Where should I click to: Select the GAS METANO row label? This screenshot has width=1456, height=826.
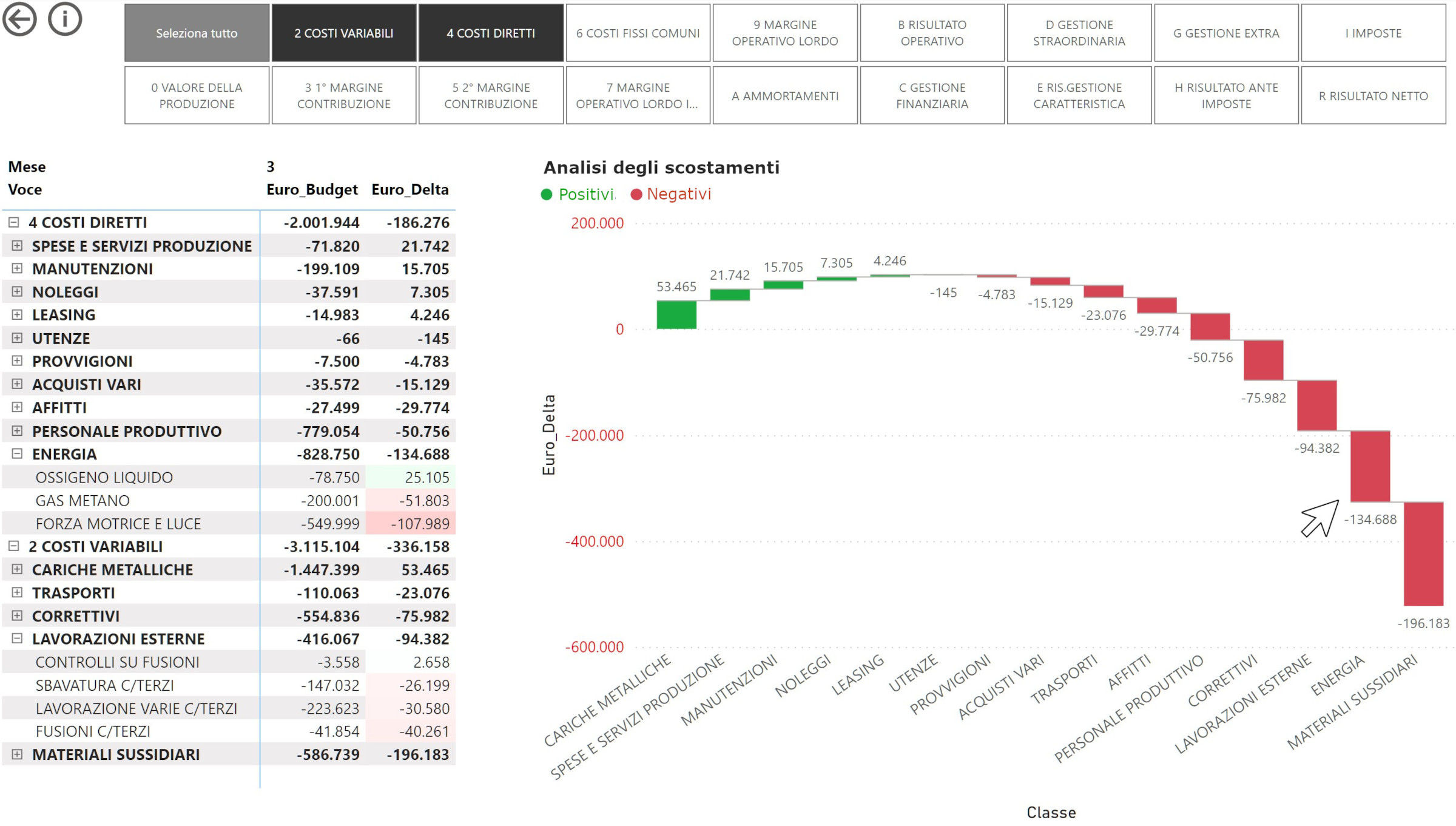click(83, 501)
